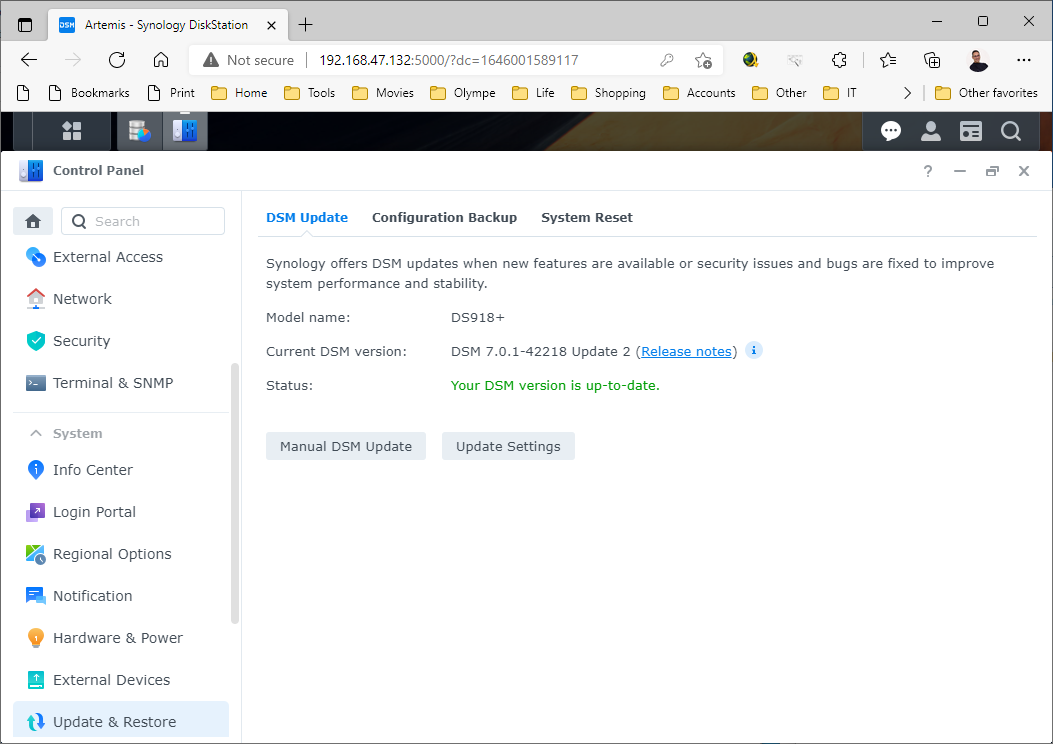Open the Olympe favorites folder
Screen dimensions: 1053x744
click(x=463, y=93)
